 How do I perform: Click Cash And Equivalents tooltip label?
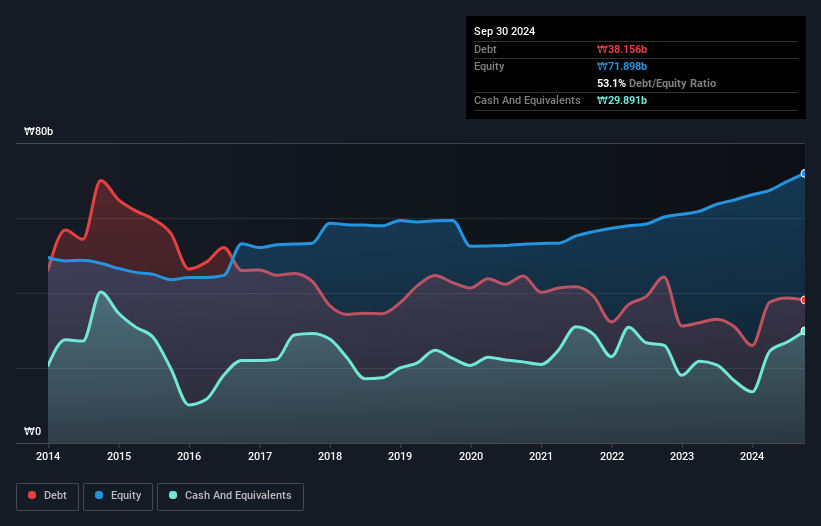[x=527, y=100]
